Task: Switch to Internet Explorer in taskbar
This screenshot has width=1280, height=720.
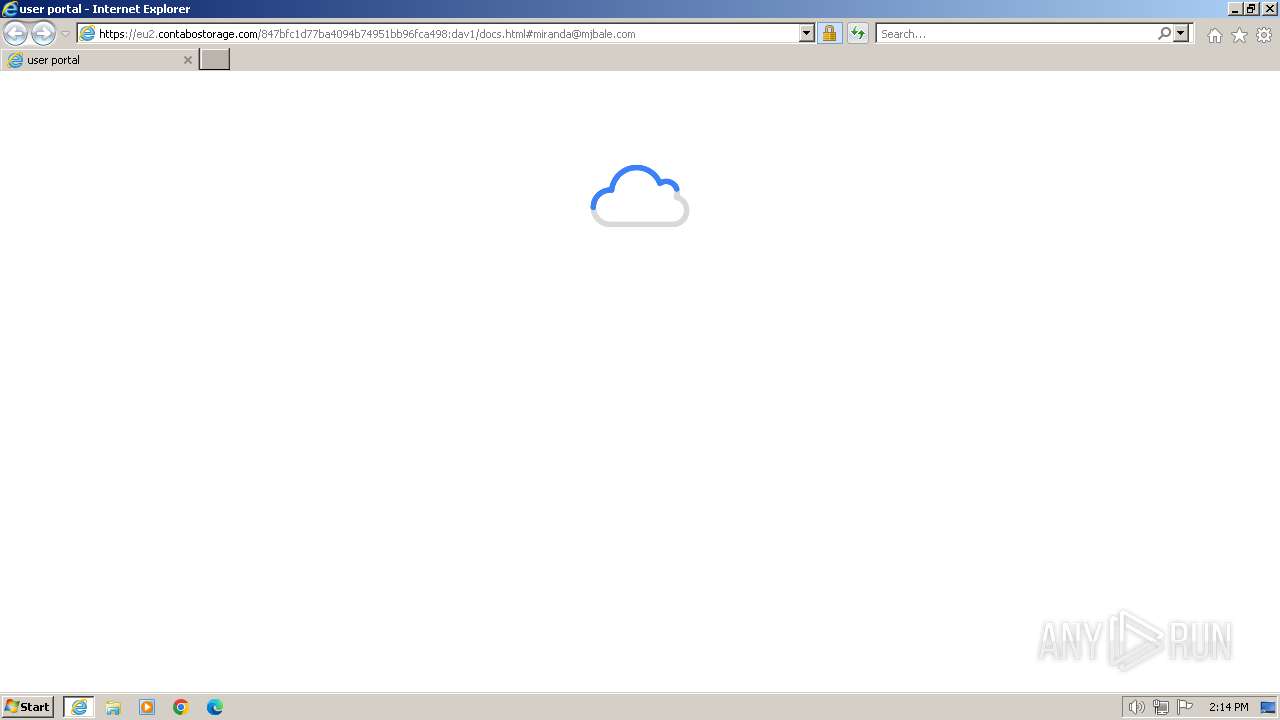Action: [79, 707]
